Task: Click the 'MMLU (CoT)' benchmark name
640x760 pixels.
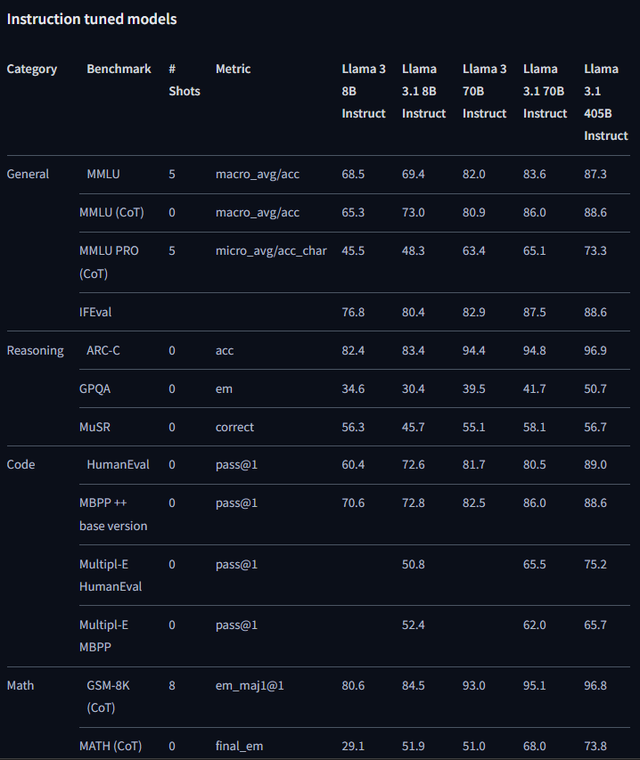Action: pos(112,212)
